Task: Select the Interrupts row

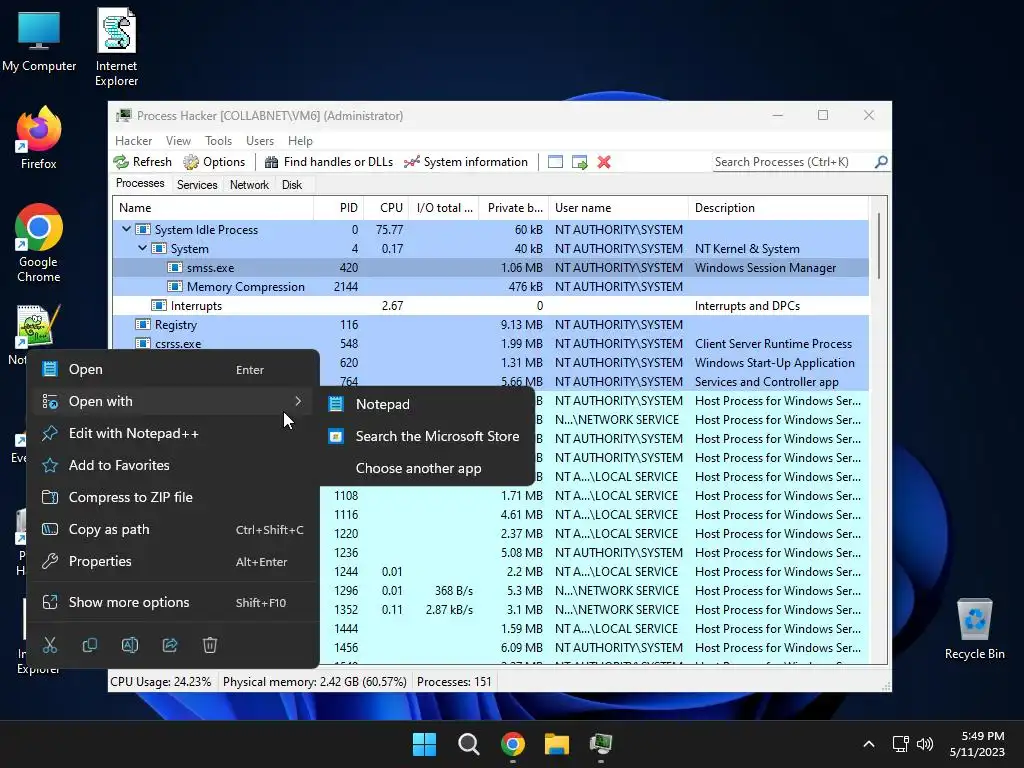Action: coord(491,306)
